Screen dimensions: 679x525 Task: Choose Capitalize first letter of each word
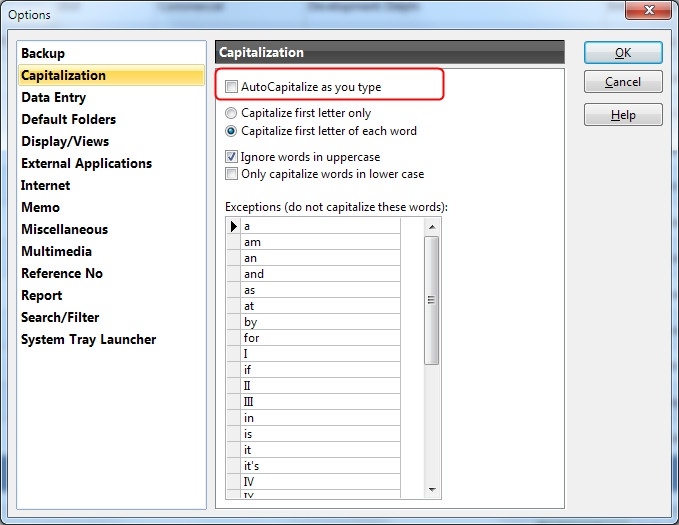click(232, 131)
